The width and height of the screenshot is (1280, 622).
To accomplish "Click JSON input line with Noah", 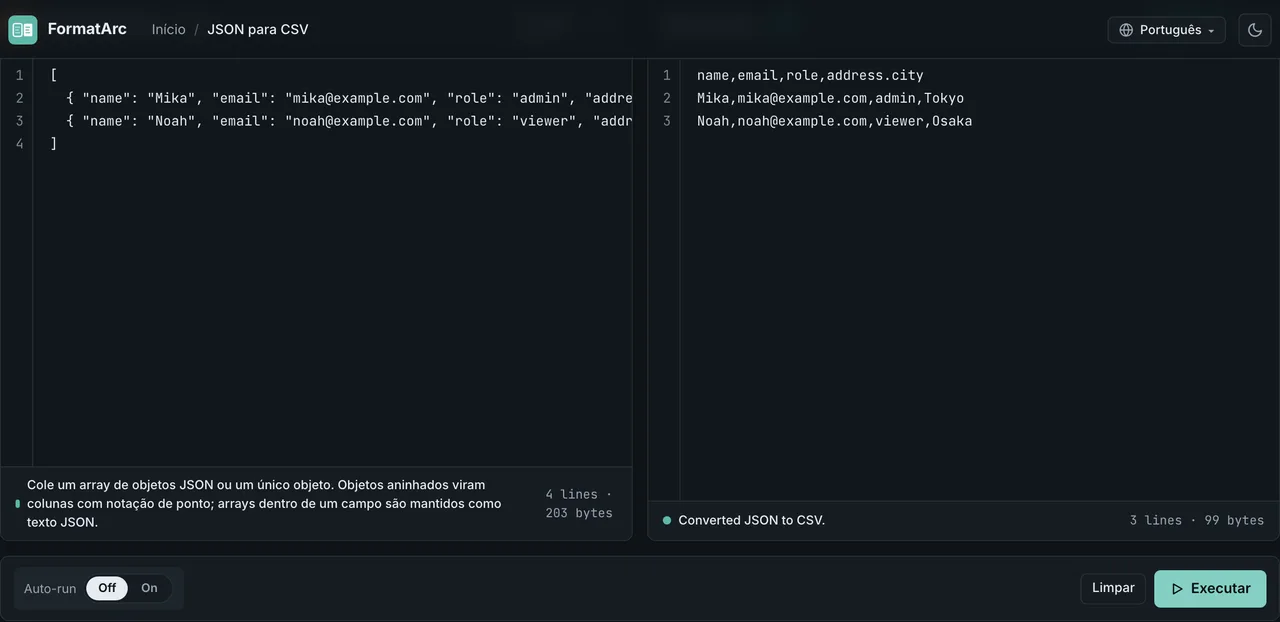I will pyautogui.click(x=341, y=121).
